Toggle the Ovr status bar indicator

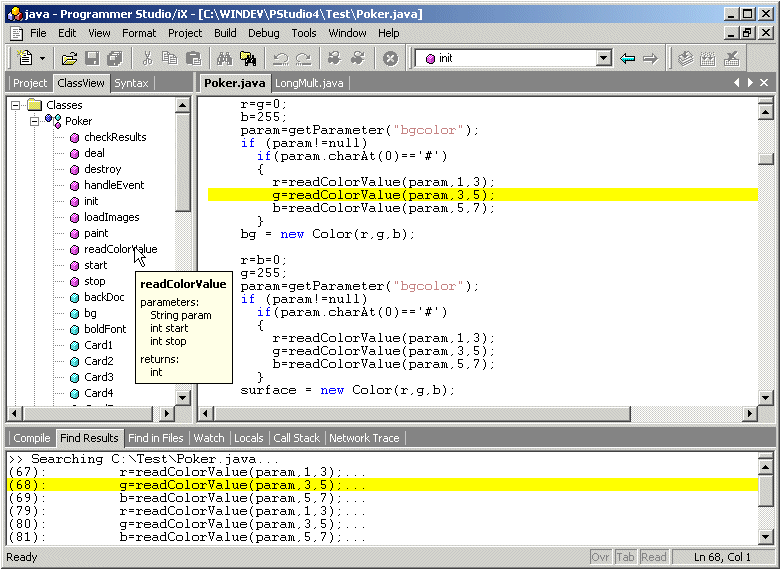600,557
